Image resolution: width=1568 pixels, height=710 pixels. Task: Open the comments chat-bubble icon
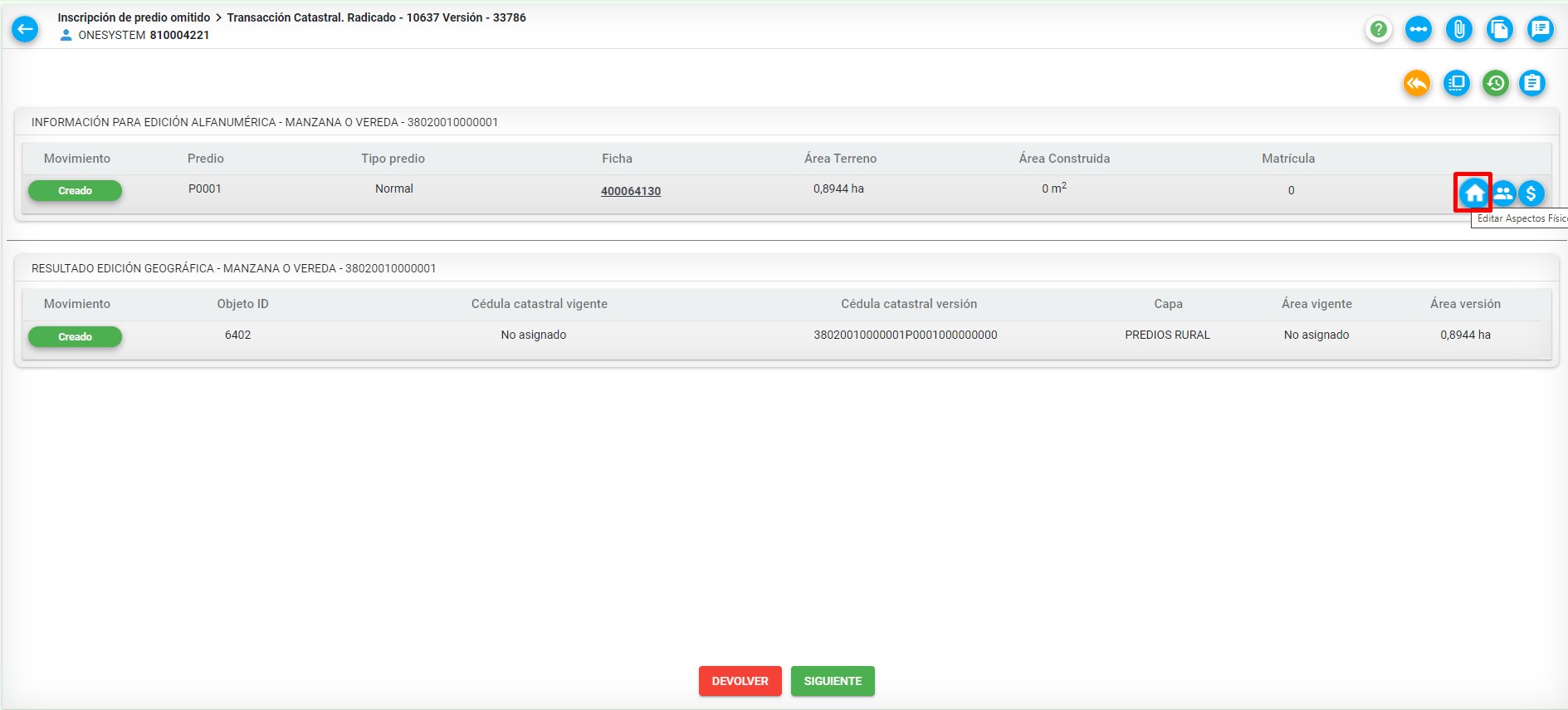1540,30
